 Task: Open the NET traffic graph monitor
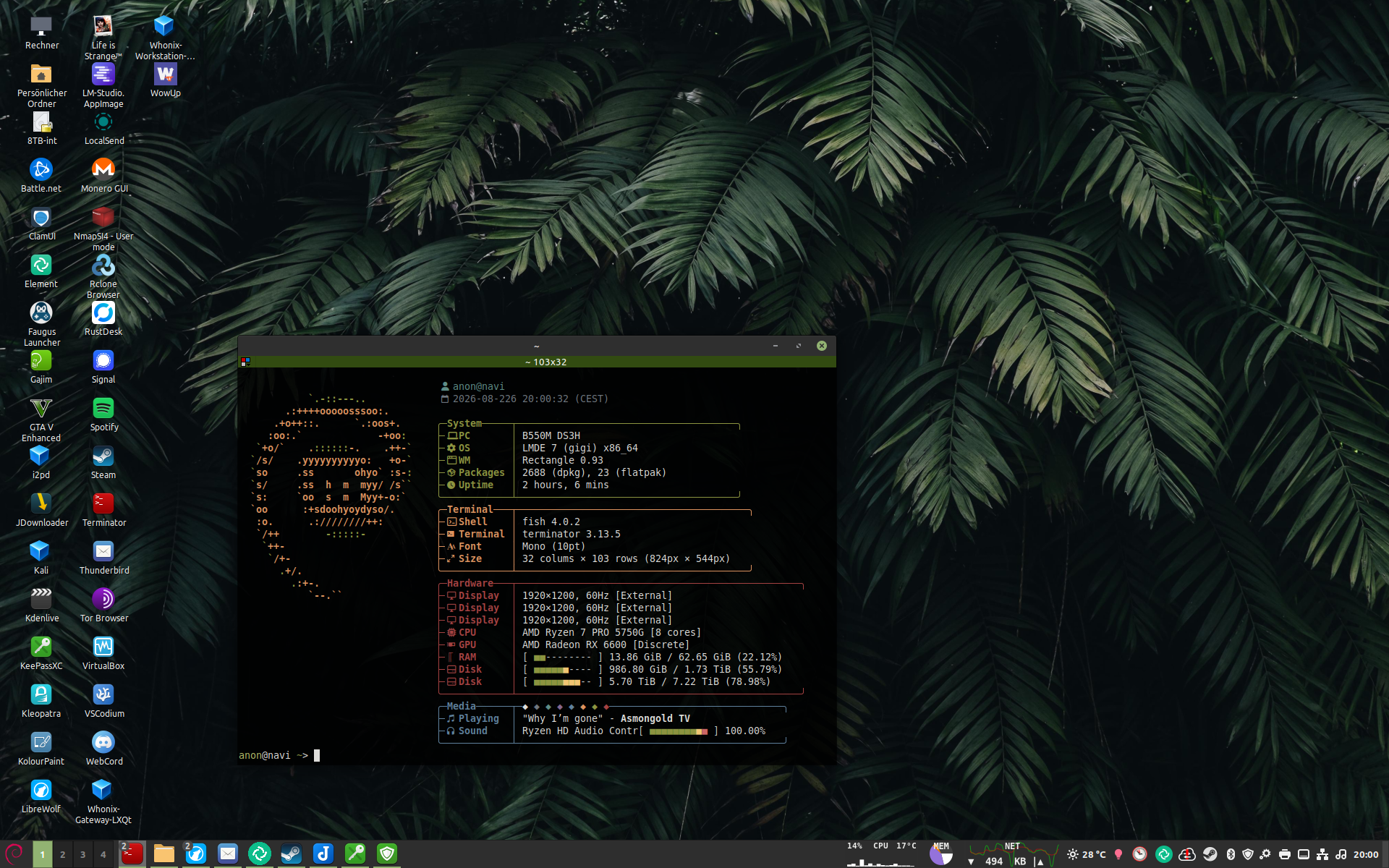[1012, 854]
